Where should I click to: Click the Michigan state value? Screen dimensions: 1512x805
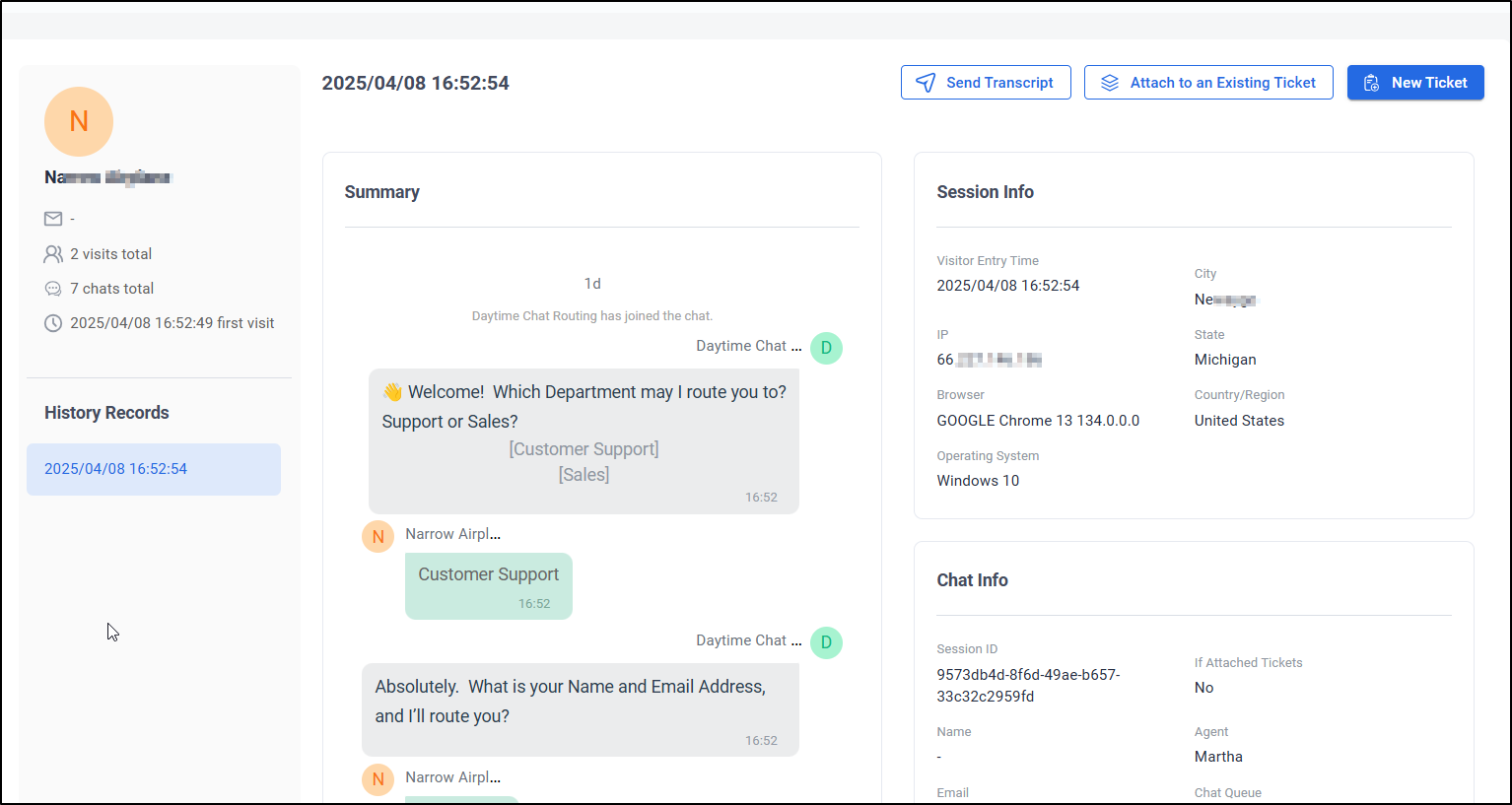[1225, 360]
